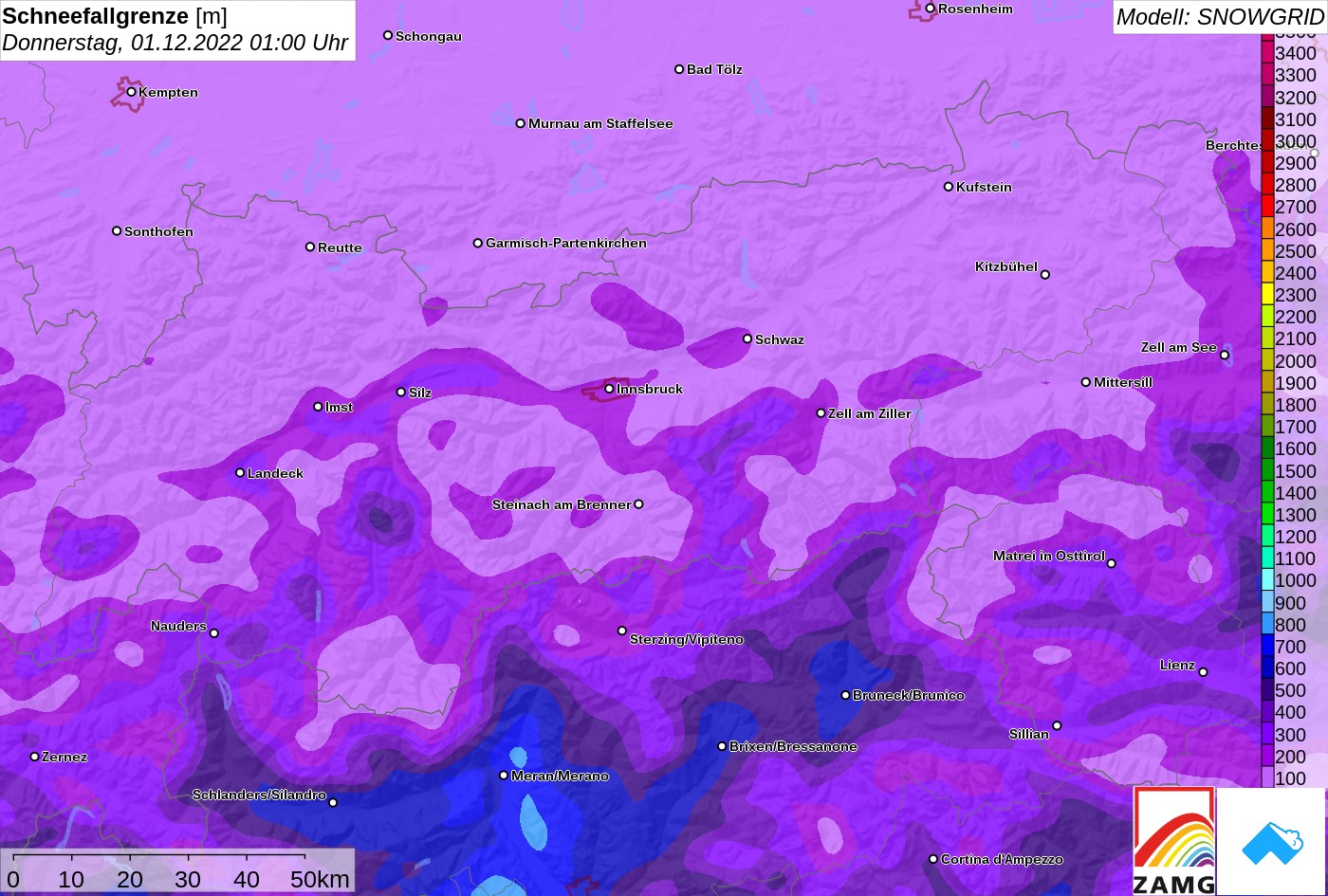The height and width of the screenshot is (896, 1328).
Task: Click the 1500 m green legend swatch
Action: pos(1267,469)
